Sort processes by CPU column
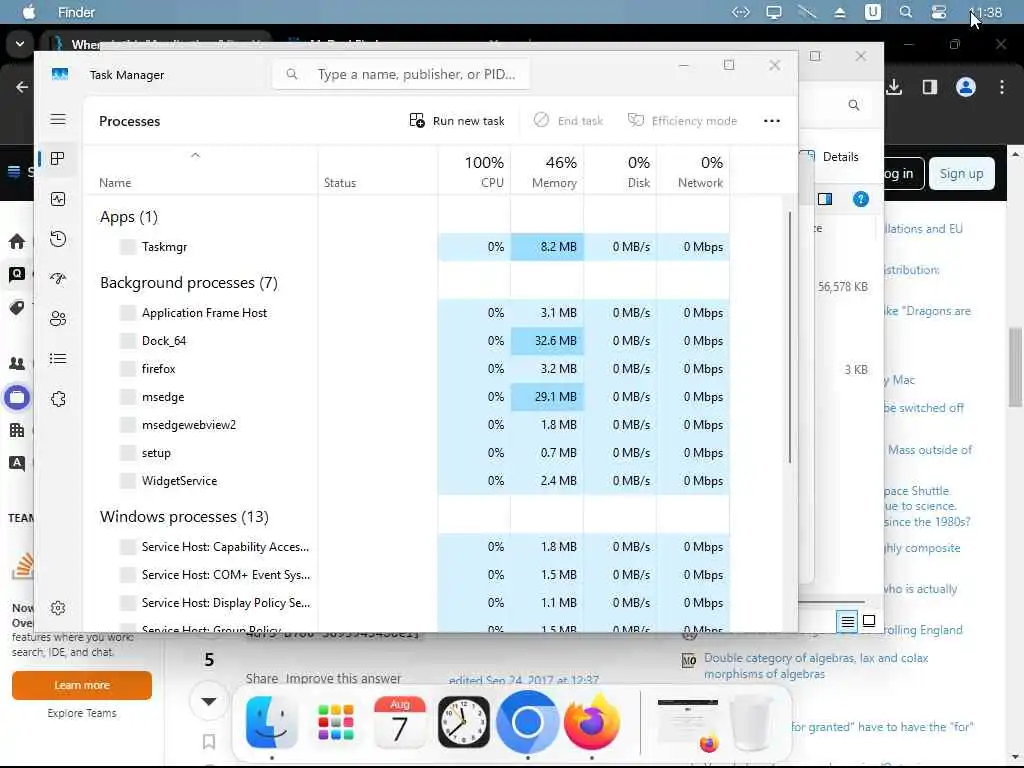This screenshot has height=768, width=1024. (x=484, y=172)
